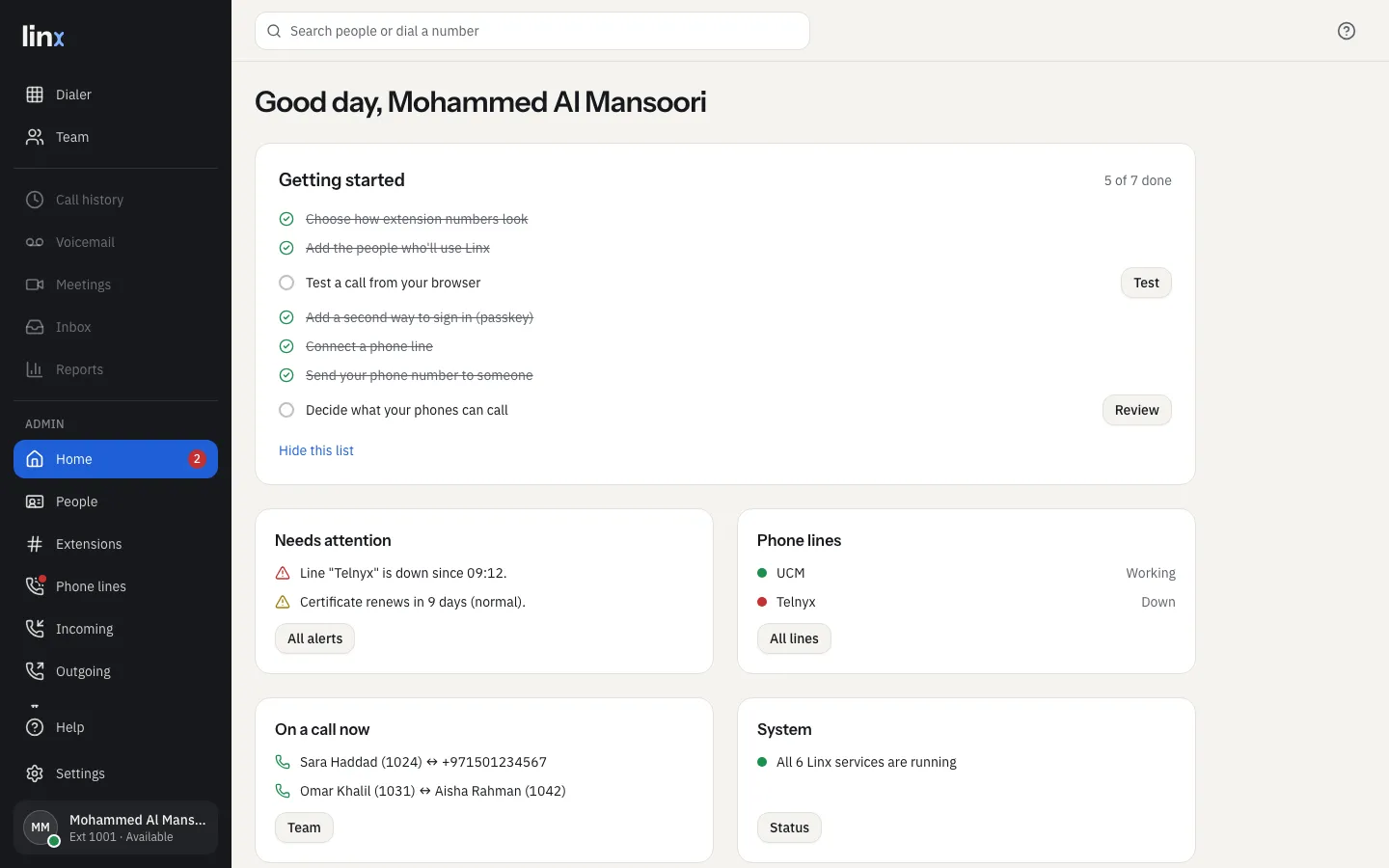1389x868 pixels.
Task: Click the red Telnyx down alert icon
Action: (x=283, y=573)
